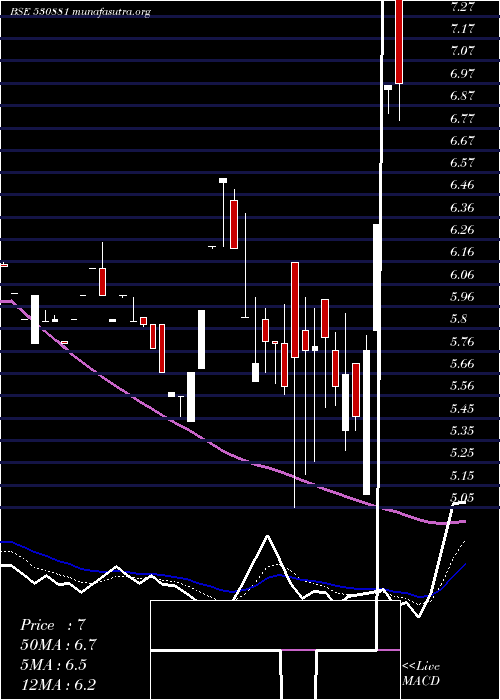500x700 pixels.
Task: Click the 6.46 price axis label
Action: pos(462,185)
